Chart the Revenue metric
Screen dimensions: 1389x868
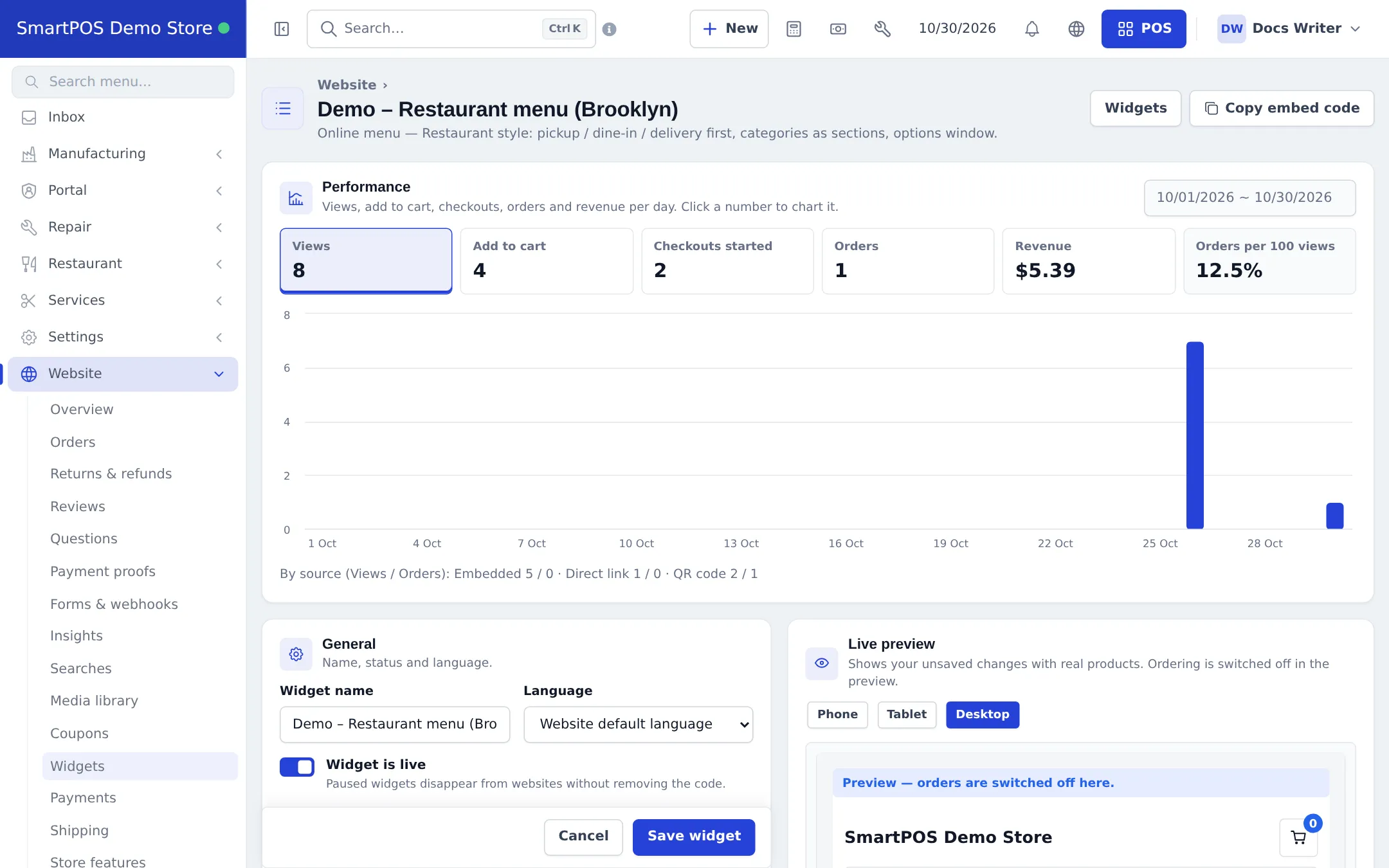[1089, 261]
